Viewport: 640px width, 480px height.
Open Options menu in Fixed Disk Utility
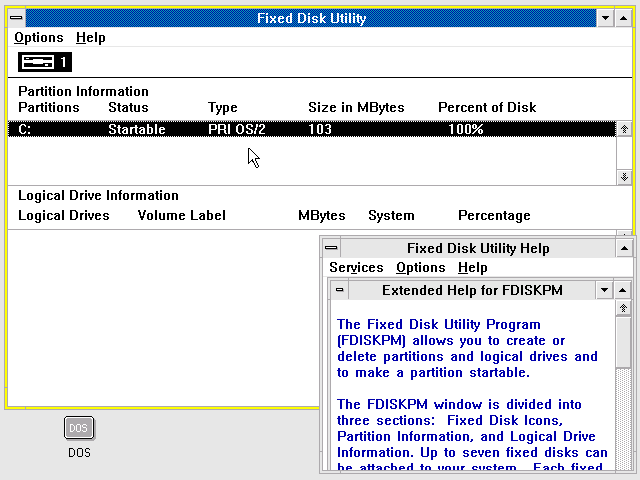pyautogui.click(x=39, y=38)
